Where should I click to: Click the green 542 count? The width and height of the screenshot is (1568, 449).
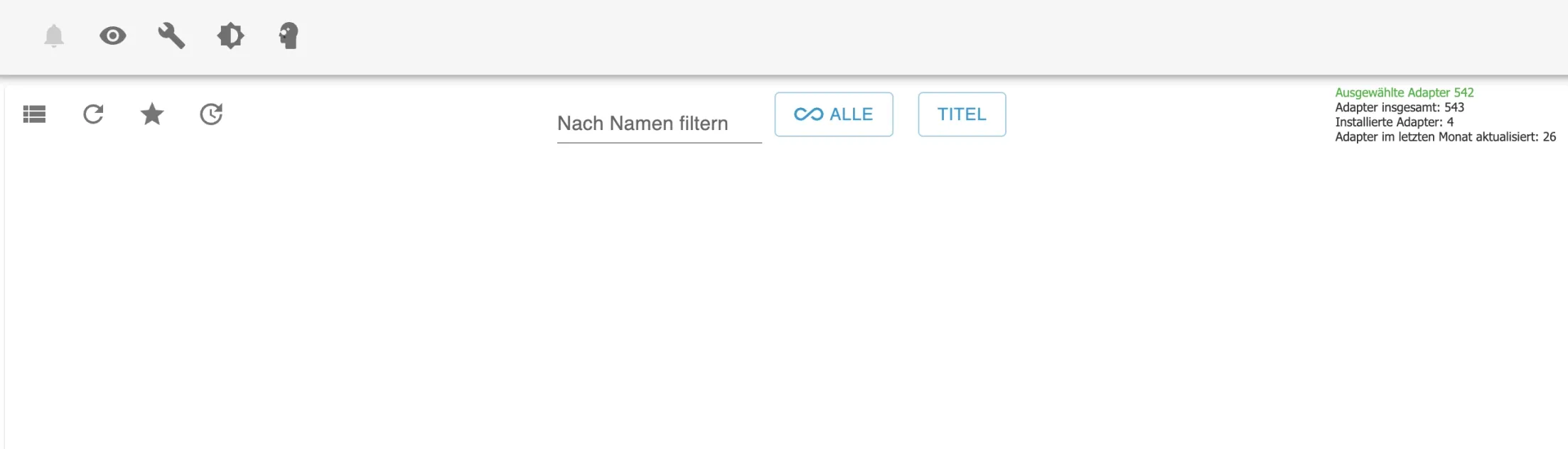[1464, 92]
